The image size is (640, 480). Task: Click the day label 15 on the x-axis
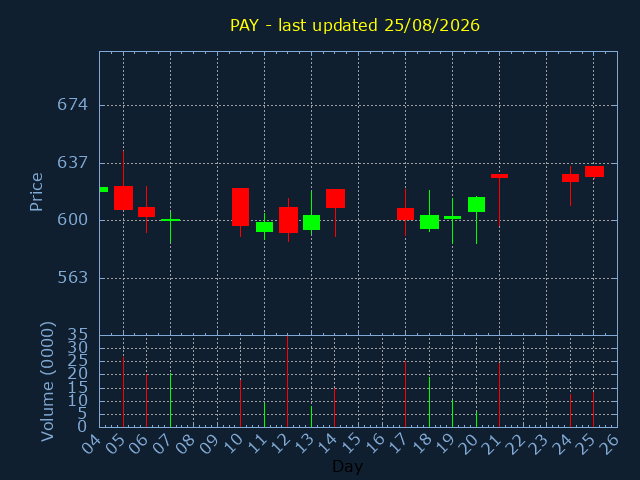(350, 444)
